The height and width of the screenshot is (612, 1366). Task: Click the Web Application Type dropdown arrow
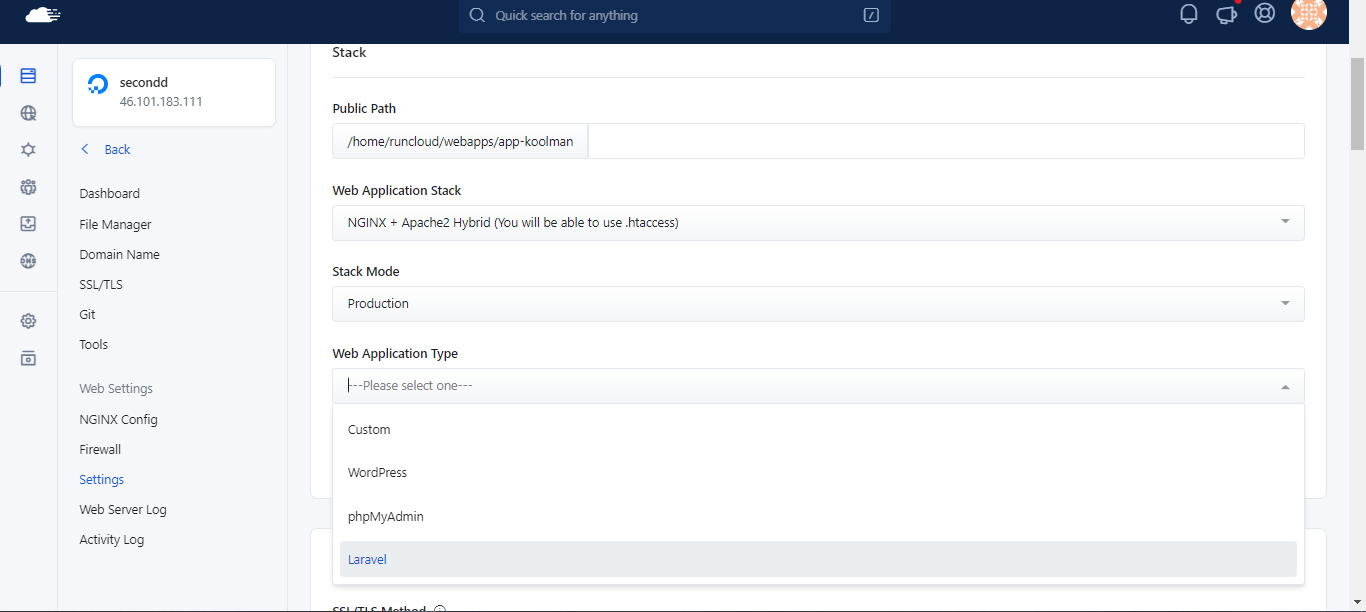click(1285, 386)
